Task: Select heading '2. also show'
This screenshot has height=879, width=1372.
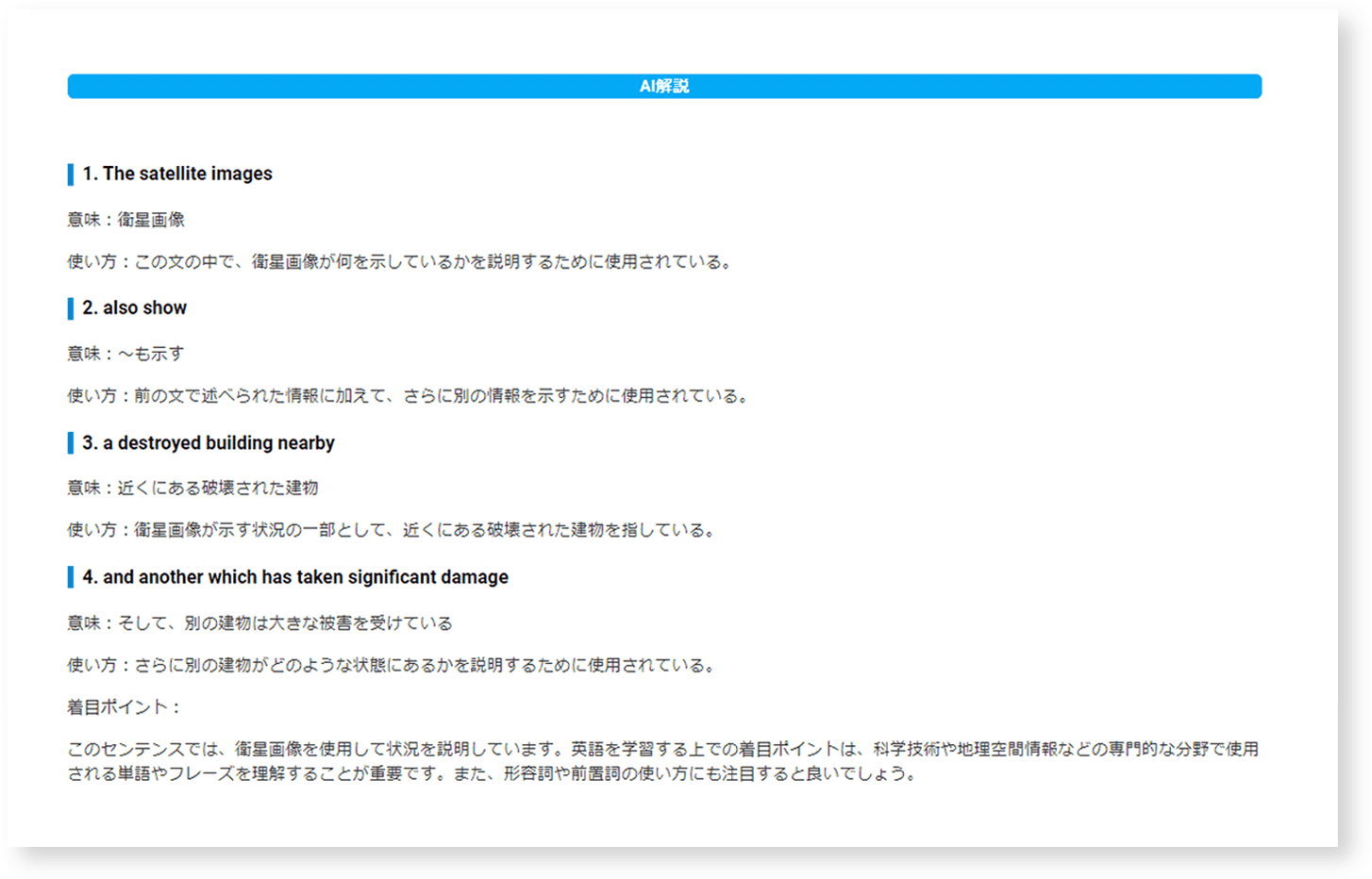Action: pyautogui.click(x=135, y=307)
